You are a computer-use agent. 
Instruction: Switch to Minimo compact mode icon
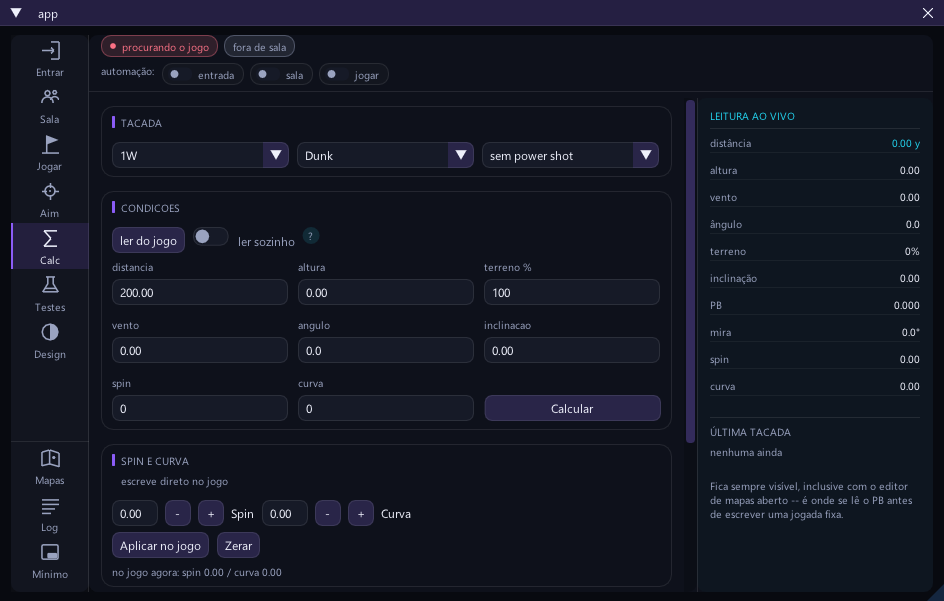[x=50, y=552]
